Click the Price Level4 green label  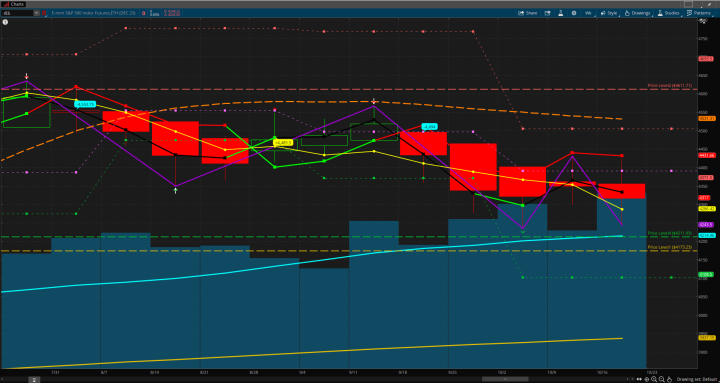pyautogui.click(x=669, y=233)
